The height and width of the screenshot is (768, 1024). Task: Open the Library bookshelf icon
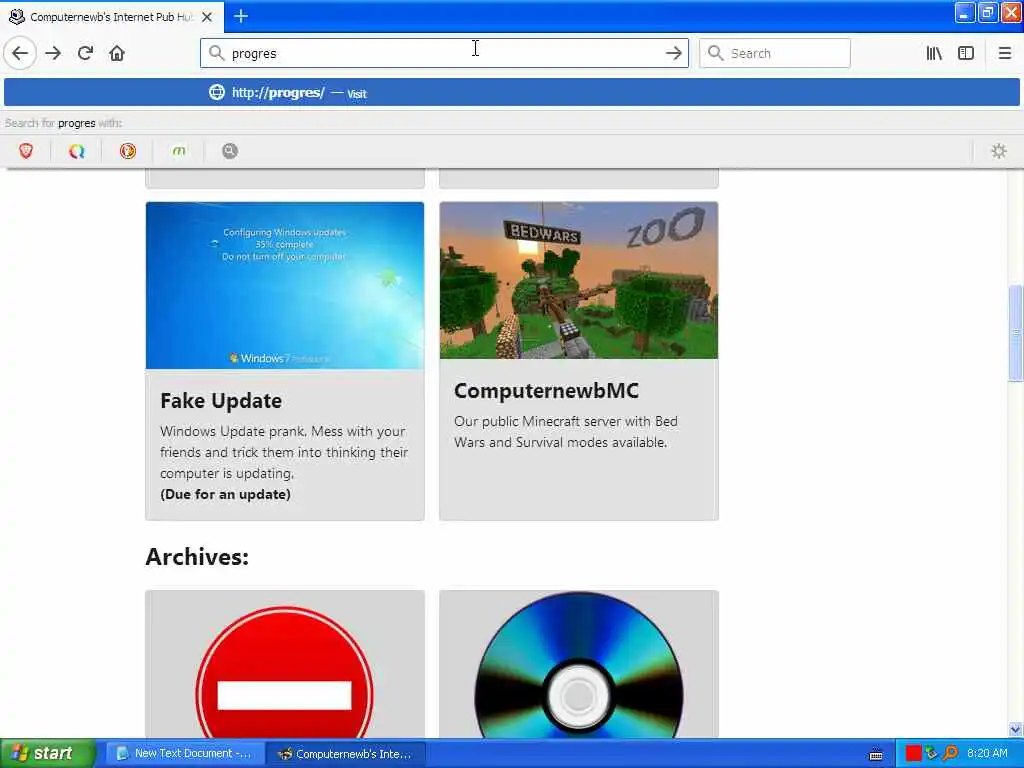point(934,54)
